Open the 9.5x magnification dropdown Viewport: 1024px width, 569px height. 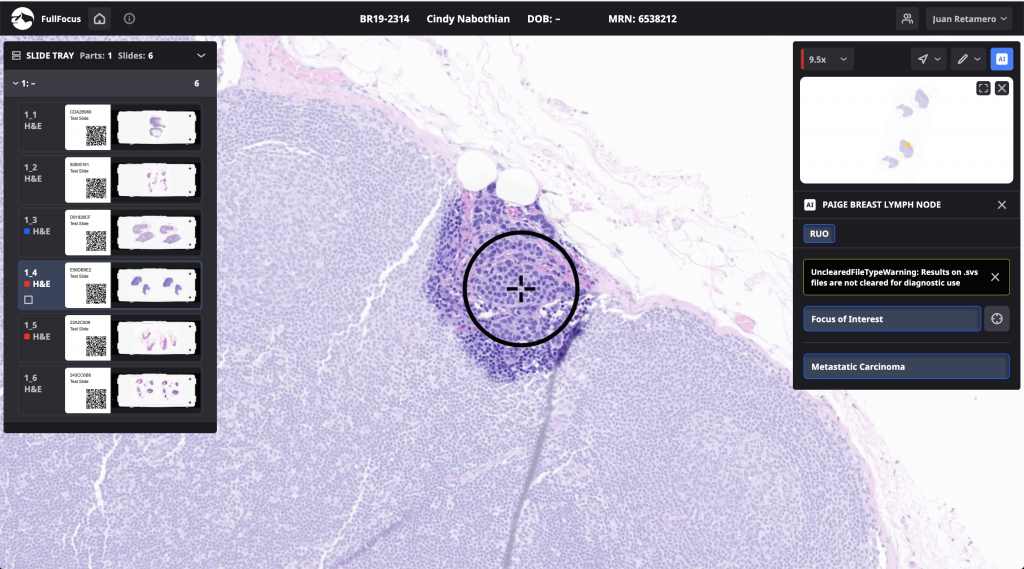coord(828,59)
